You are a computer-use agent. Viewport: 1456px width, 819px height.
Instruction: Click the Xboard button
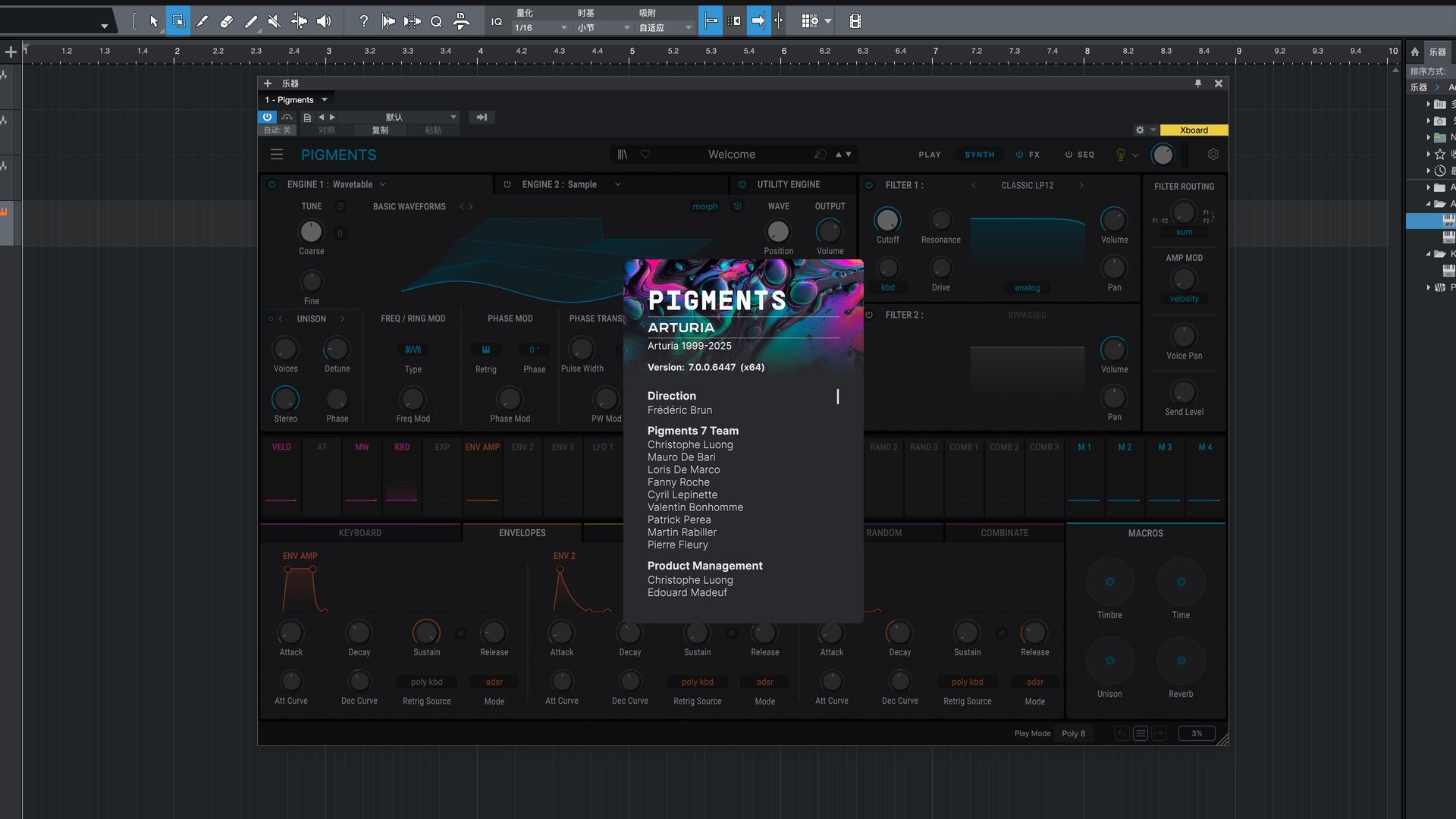pos(1194,130)
